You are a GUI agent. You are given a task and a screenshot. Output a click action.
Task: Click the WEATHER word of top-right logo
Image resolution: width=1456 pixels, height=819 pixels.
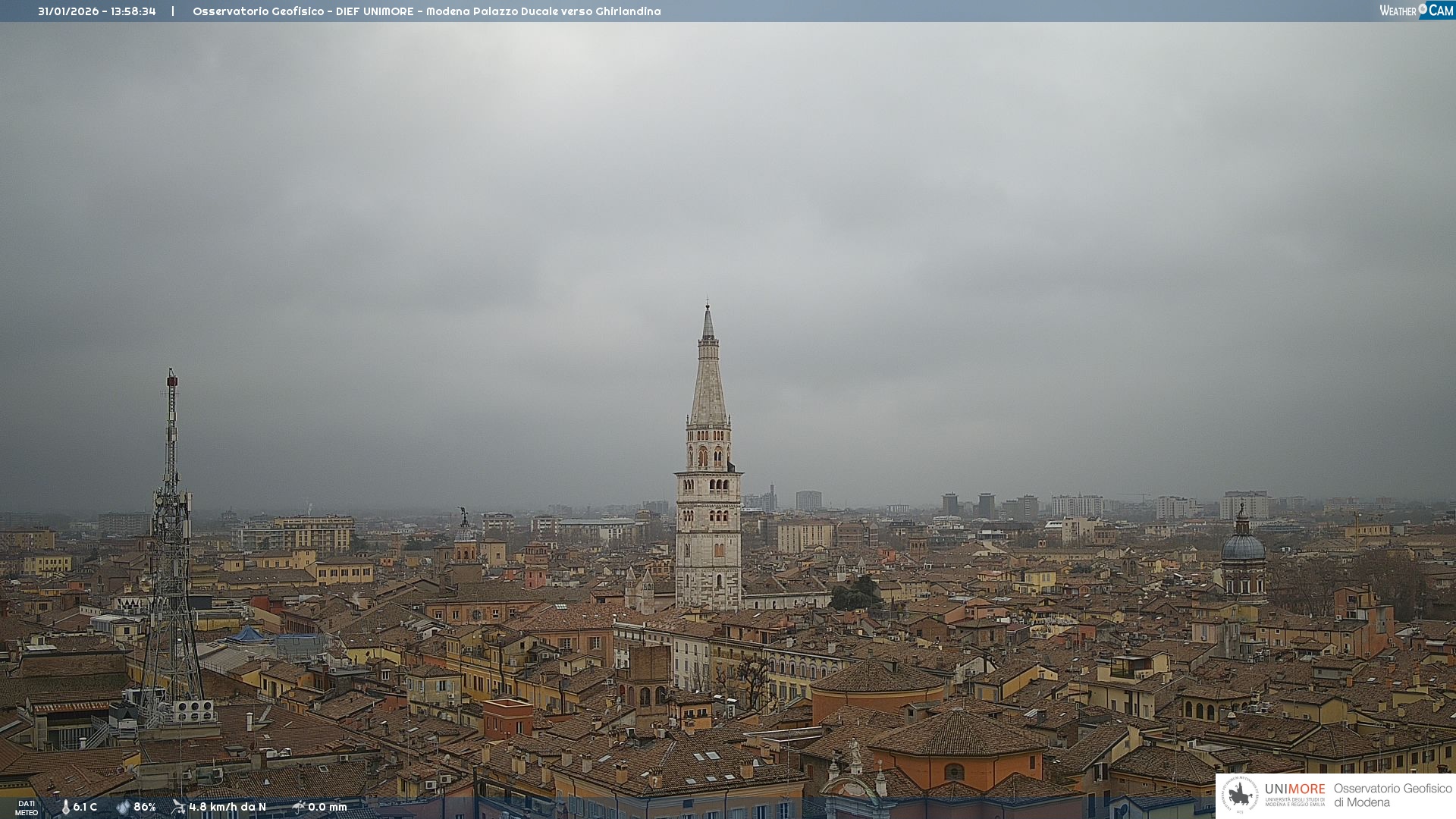pyautogui.click(x=1397, y=11)
